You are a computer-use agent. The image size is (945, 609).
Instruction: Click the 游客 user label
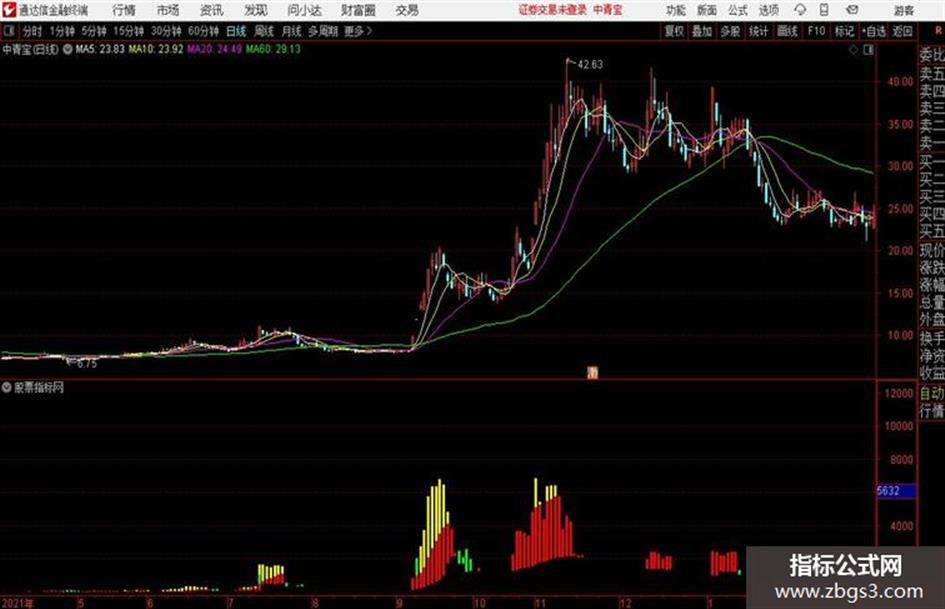tap(904, 10)
